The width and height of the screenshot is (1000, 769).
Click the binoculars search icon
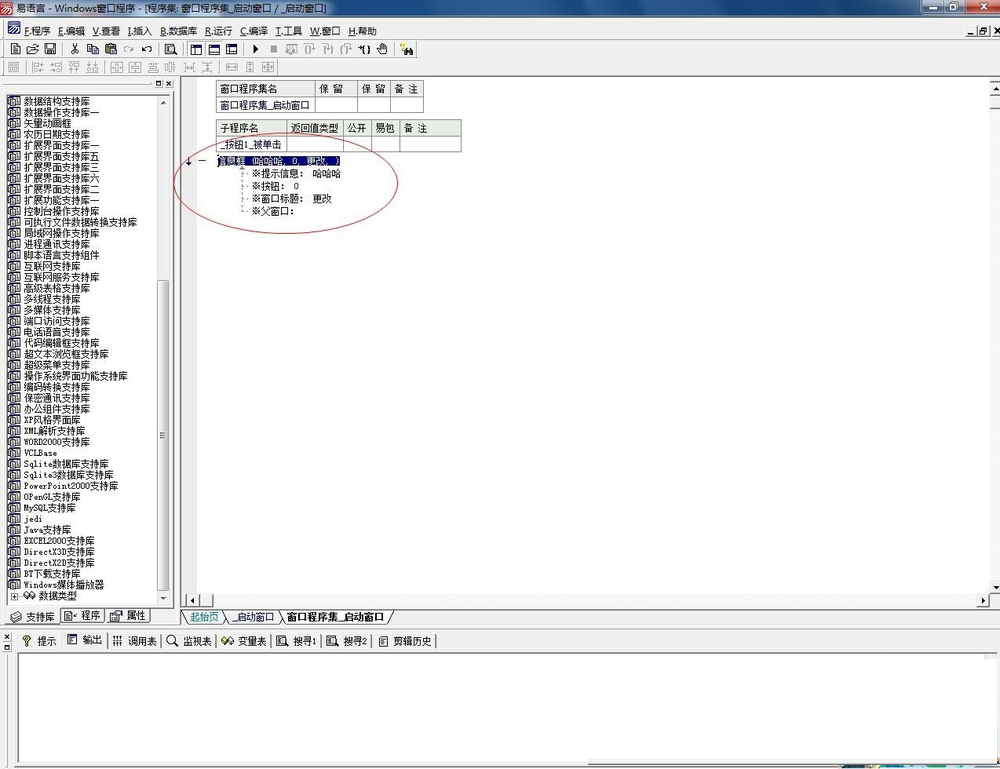[x=406, y=49]
